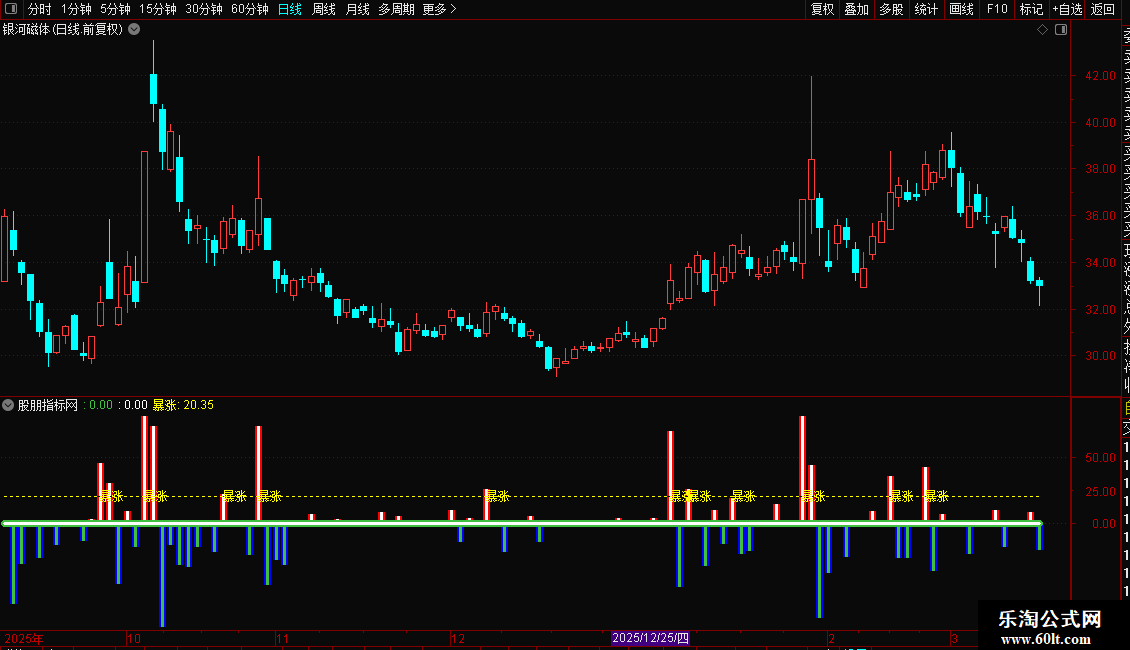Select the 5分钟 period tab

pyautogui.click(x=115, y=9)
